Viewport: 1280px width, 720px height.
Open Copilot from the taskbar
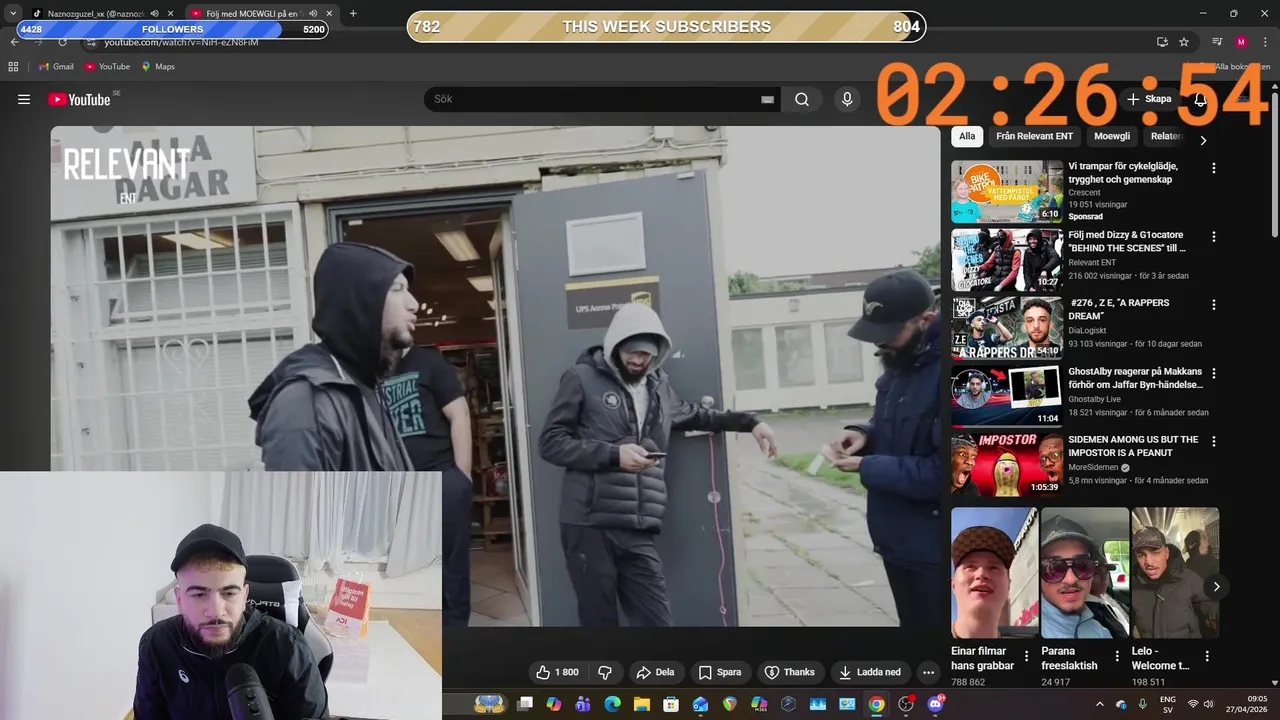[554, 704]
